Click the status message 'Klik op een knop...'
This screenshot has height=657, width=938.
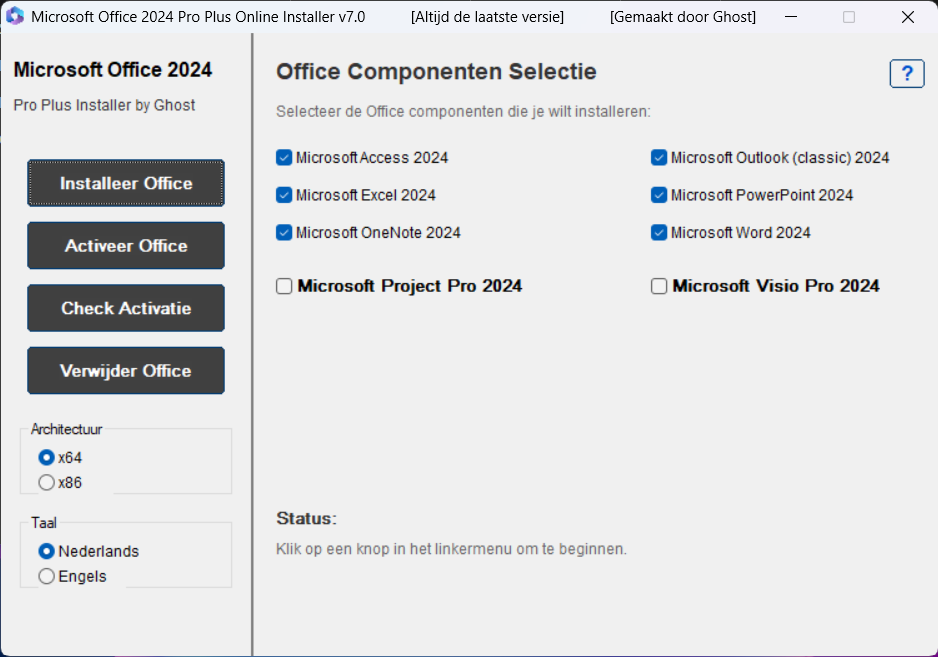pos(451,549)
